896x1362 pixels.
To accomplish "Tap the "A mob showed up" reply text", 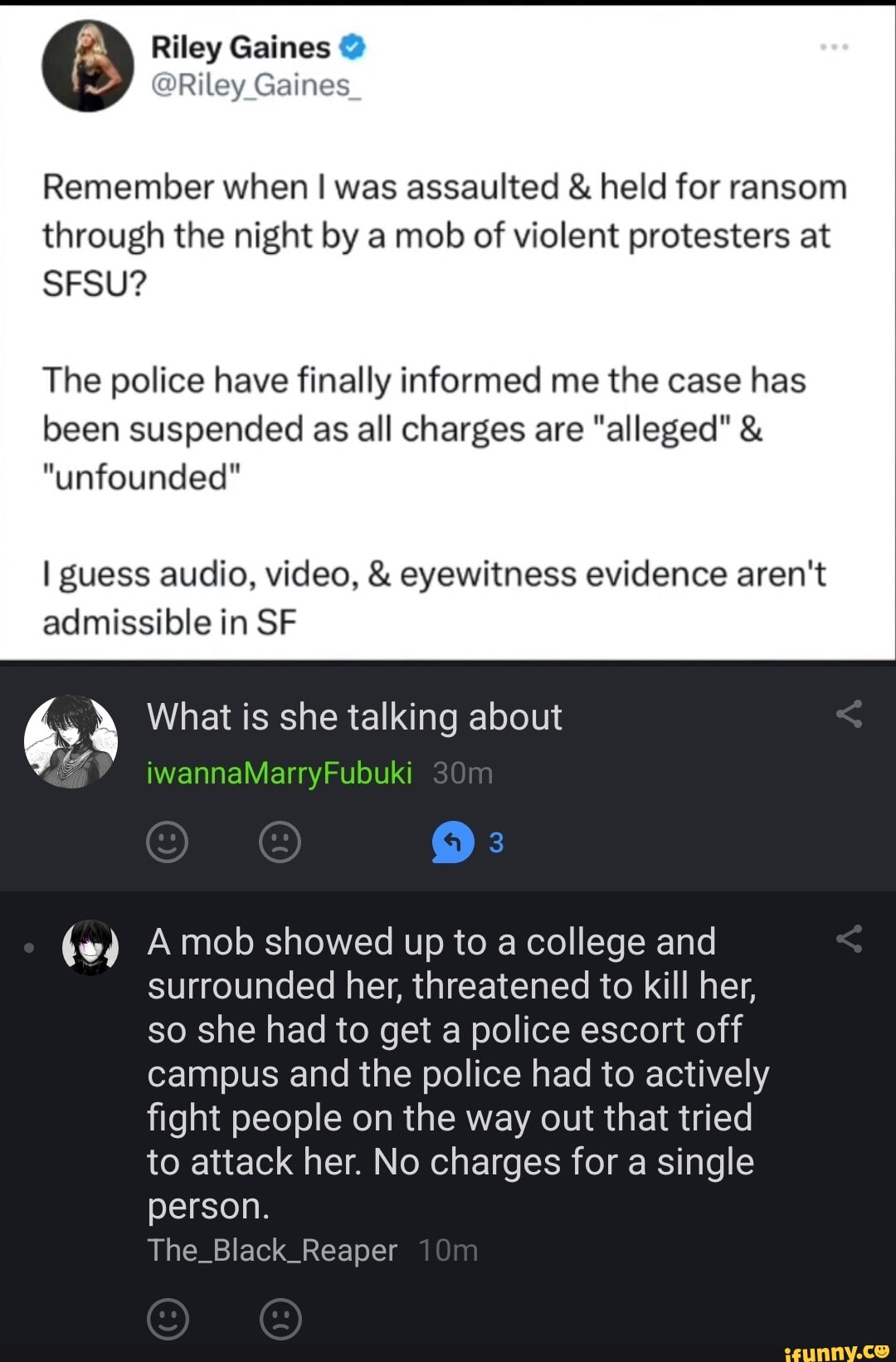I will point(458,1074).
